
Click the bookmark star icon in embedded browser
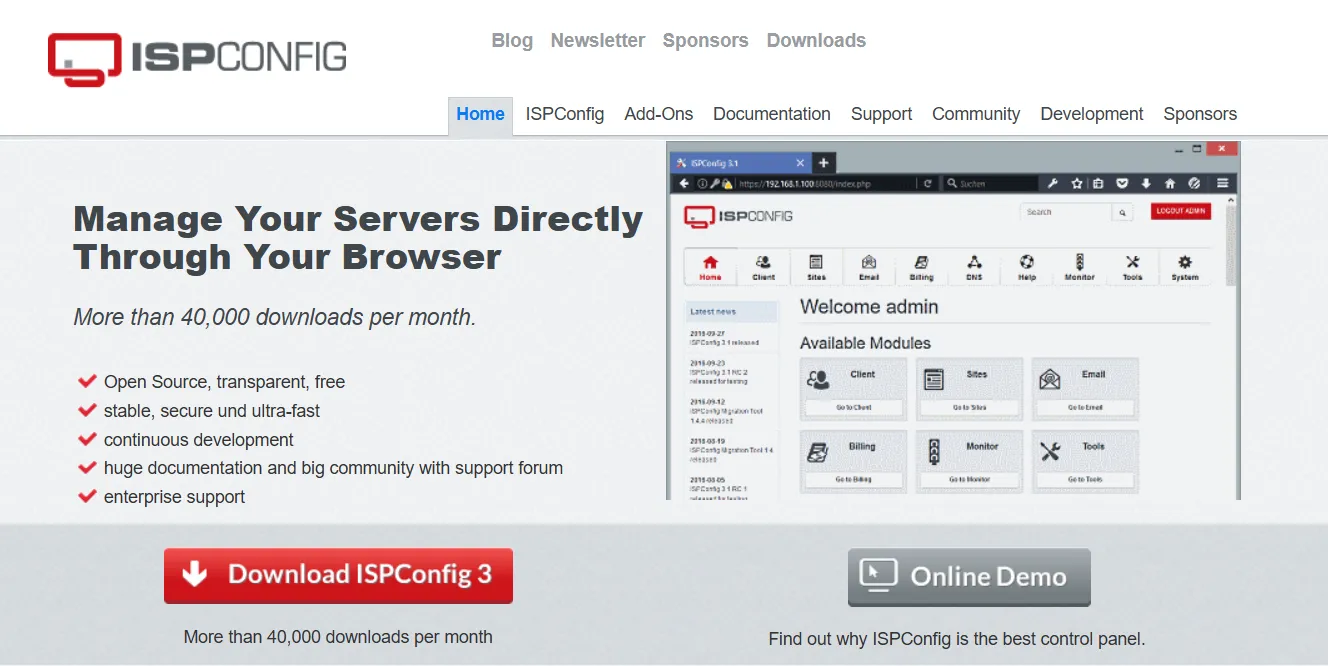click(1077, 184)
